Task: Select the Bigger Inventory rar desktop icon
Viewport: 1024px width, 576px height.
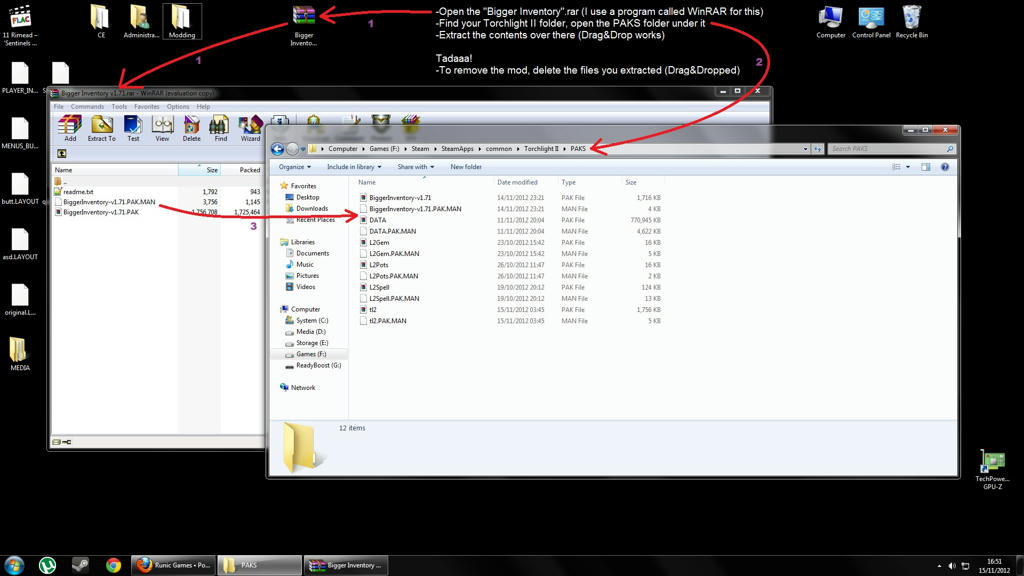Action: click(304, 25)
